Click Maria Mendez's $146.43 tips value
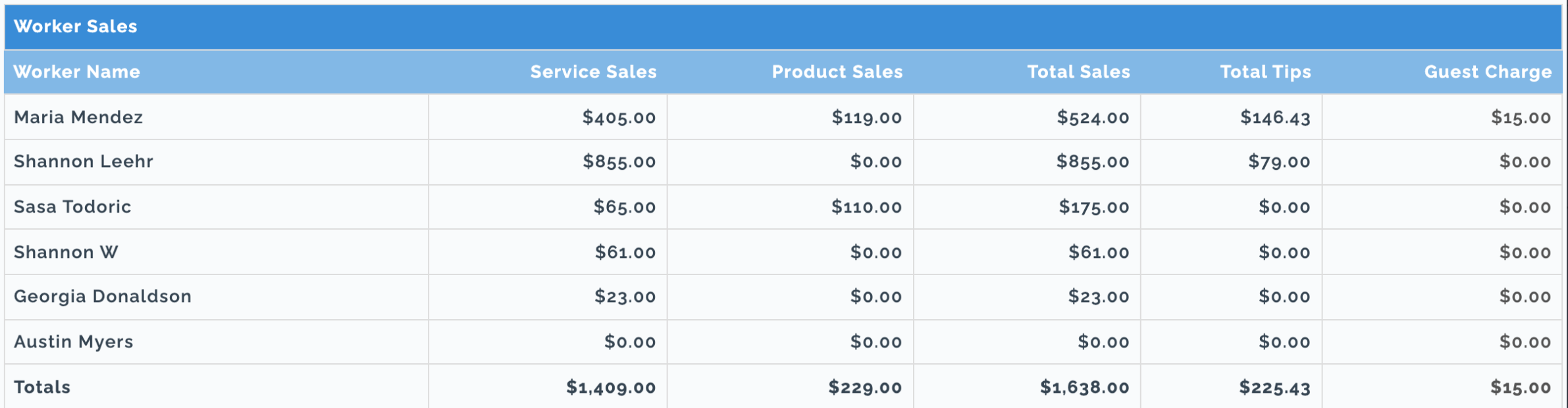This screenshot has width=1568, height=408. point(1275,118)
